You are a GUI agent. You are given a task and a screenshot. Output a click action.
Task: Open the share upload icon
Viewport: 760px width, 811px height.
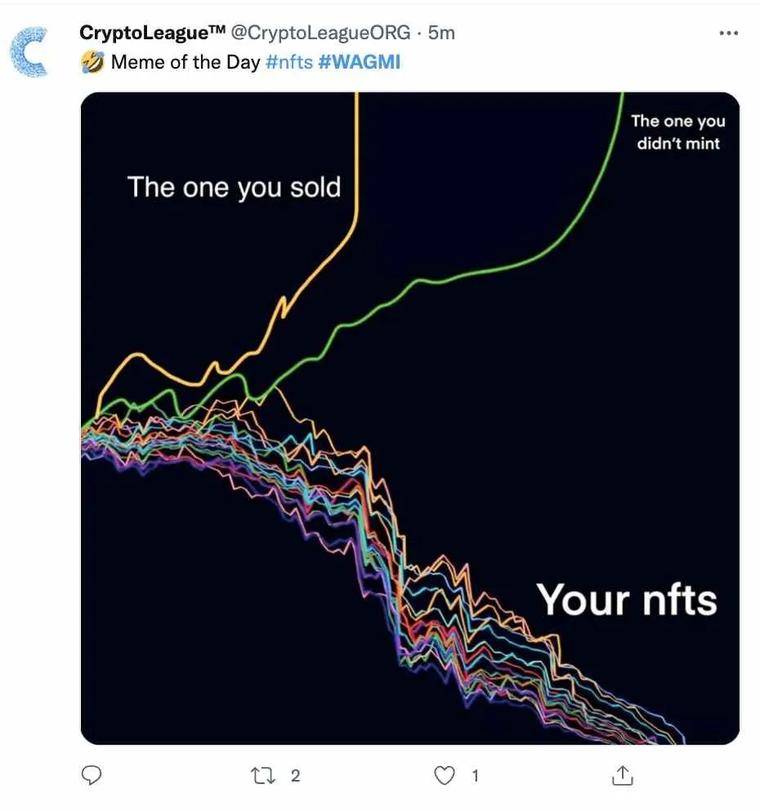pos(622,775)
